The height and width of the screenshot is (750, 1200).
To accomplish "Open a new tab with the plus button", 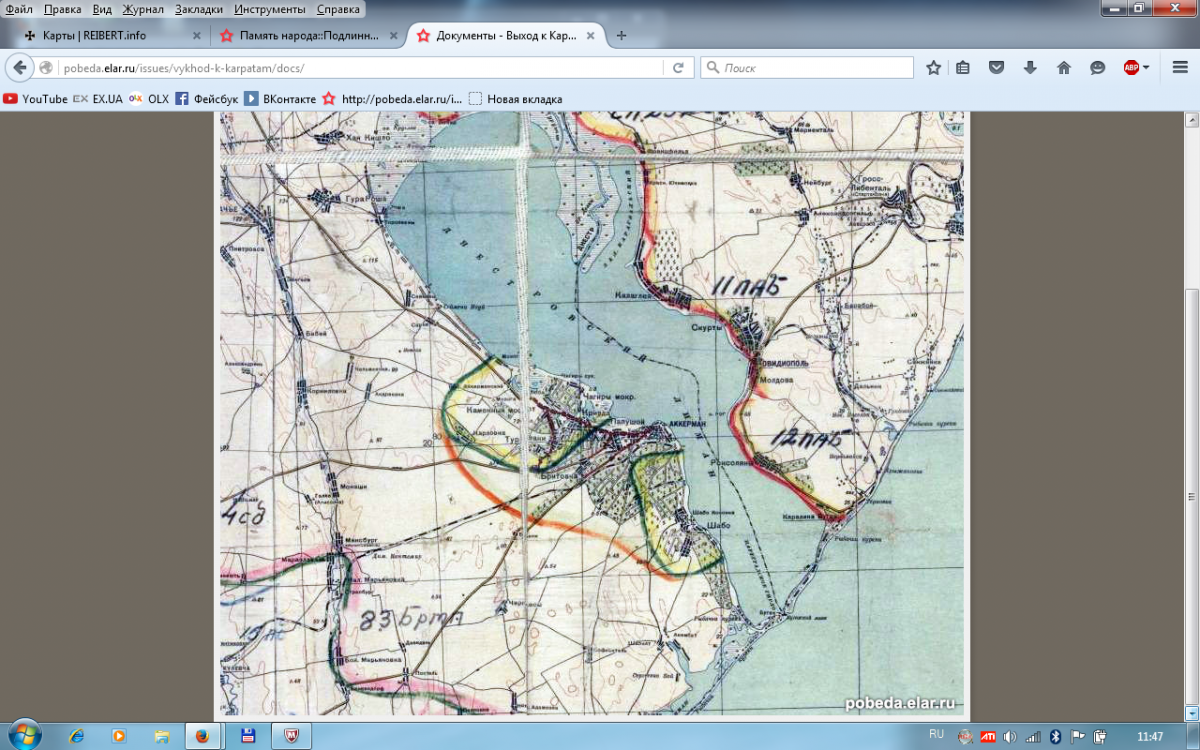I will pos(621,36).
